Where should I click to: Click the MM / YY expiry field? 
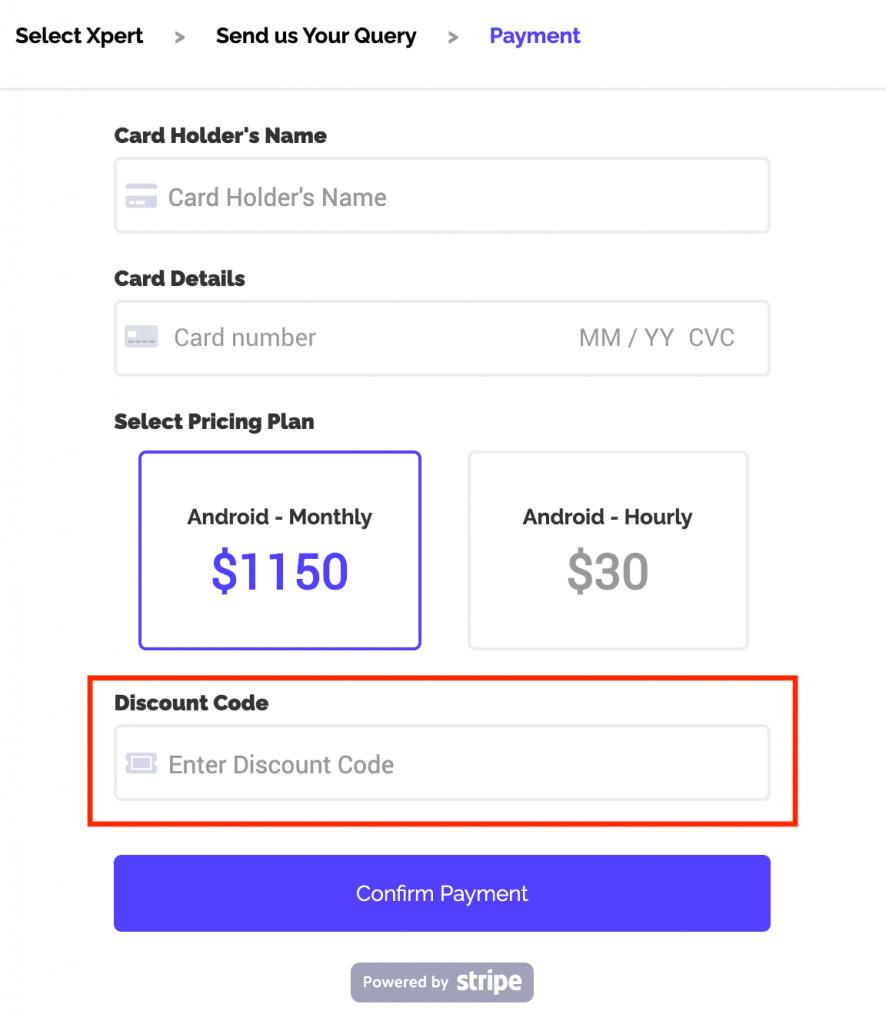626,337
